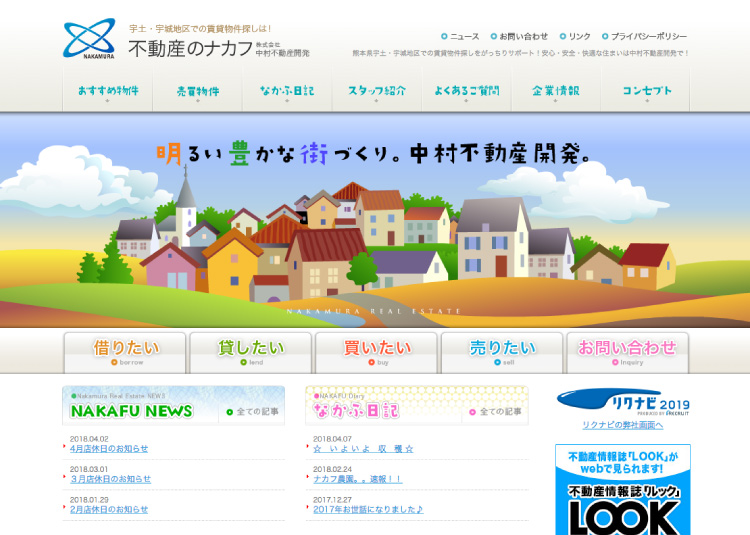Viewport: 750px width, 535px height.
Task: Open the ニュース link in top header
Action: point(464,36)
